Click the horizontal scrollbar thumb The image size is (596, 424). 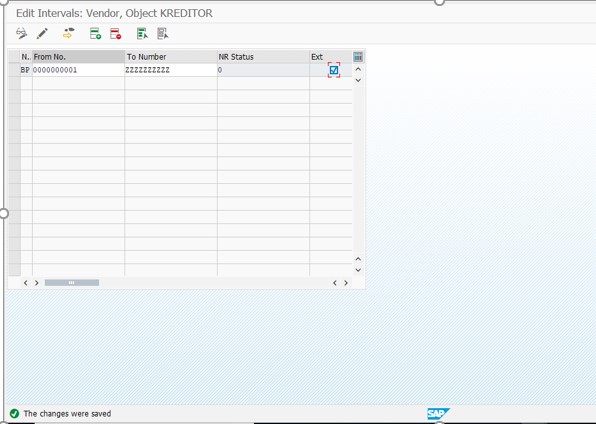click(x=72, y=283)
